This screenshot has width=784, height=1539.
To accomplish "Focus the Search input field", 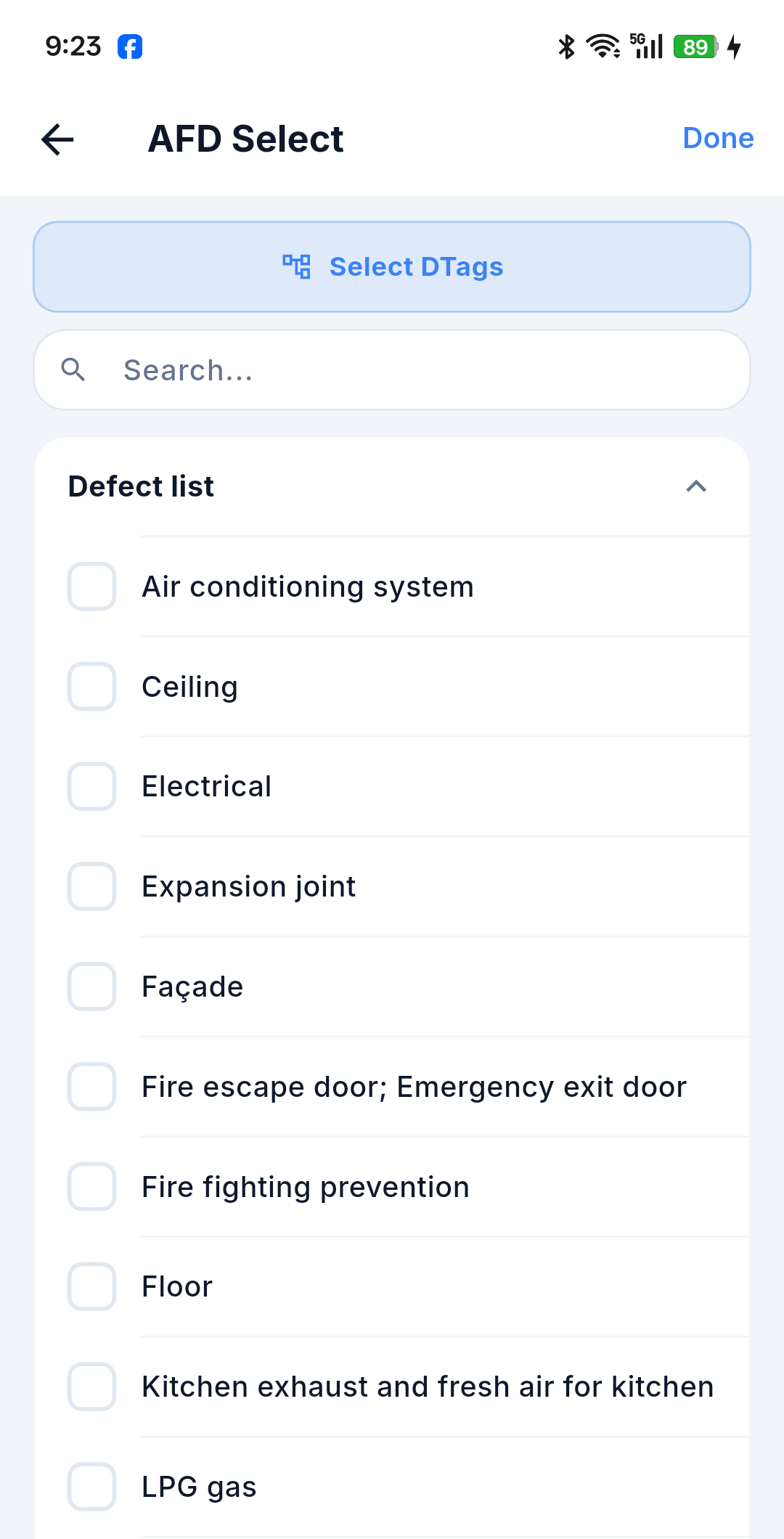I will 392,370.
